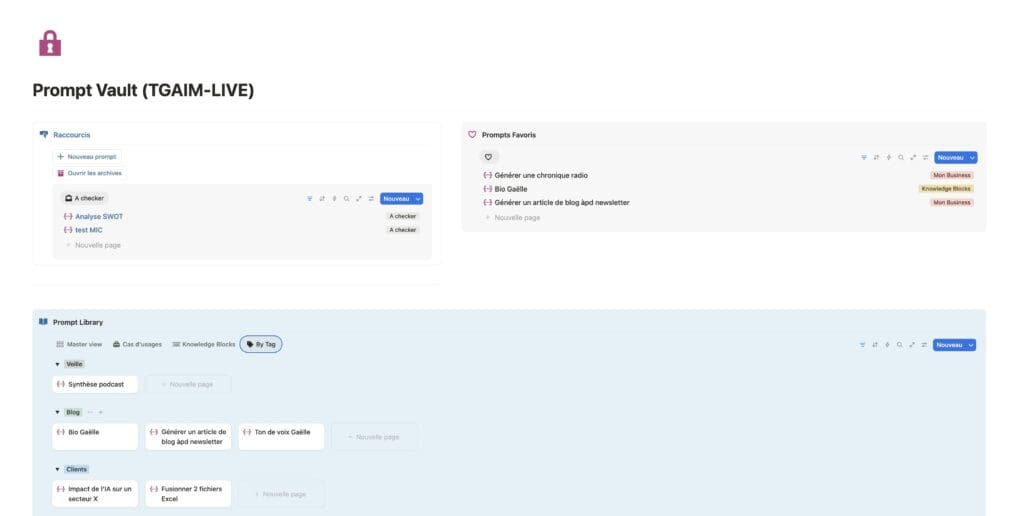Click Nouveau button in Prompt Library

(950, 345)
